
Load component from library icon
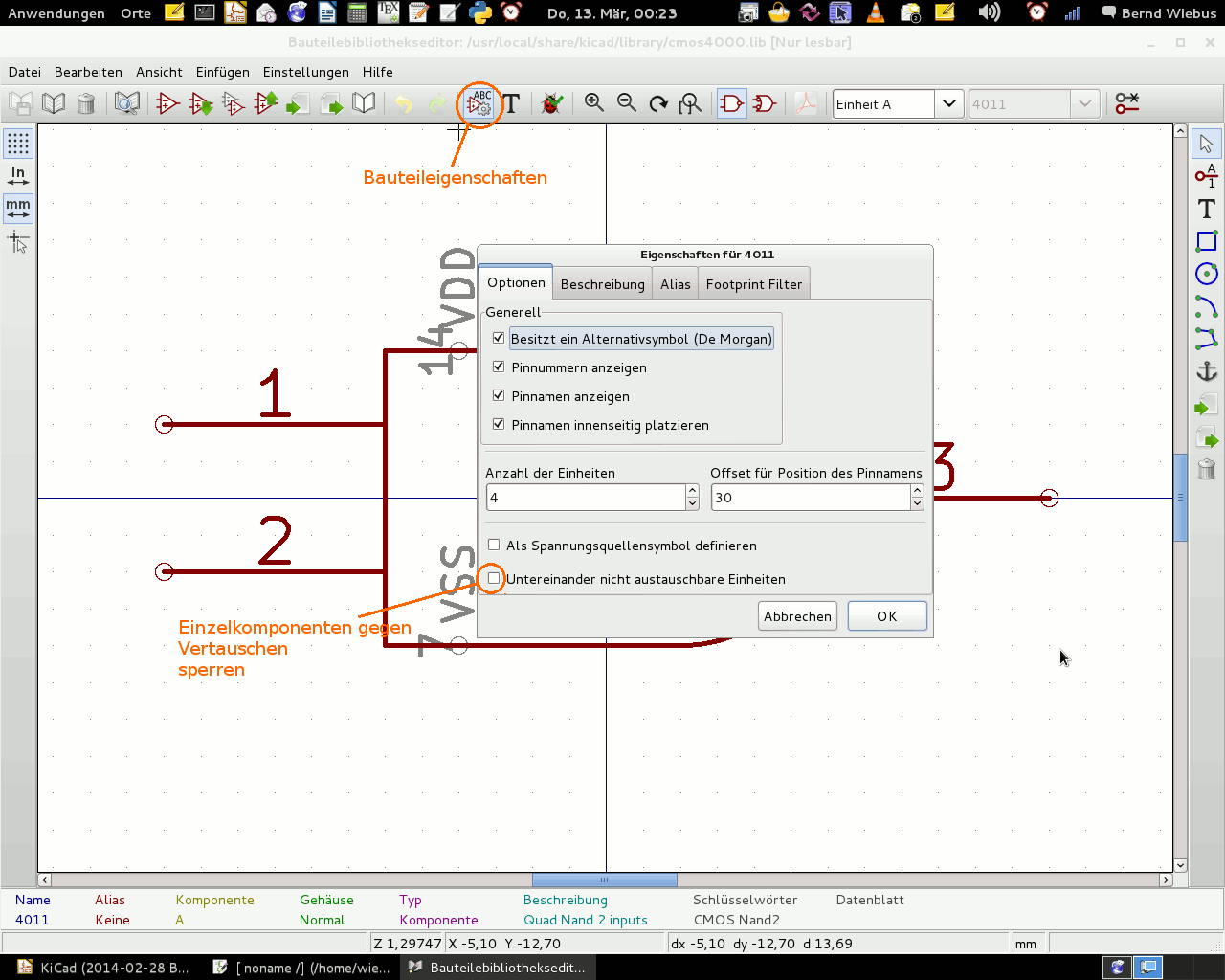pos(201,103)
